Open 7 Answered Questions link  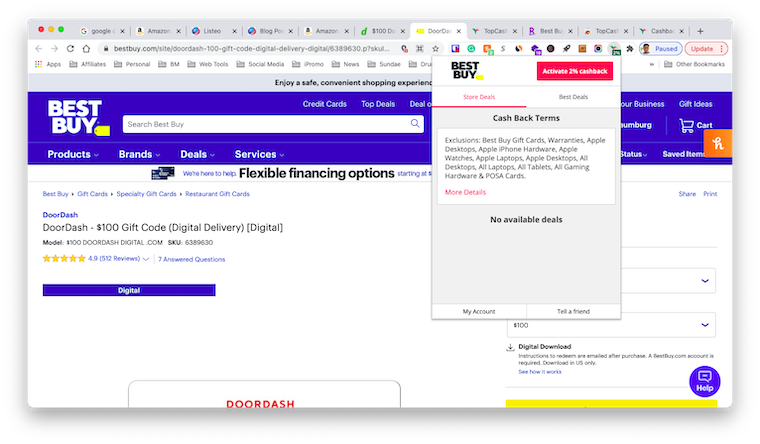[x=191, y=259]
